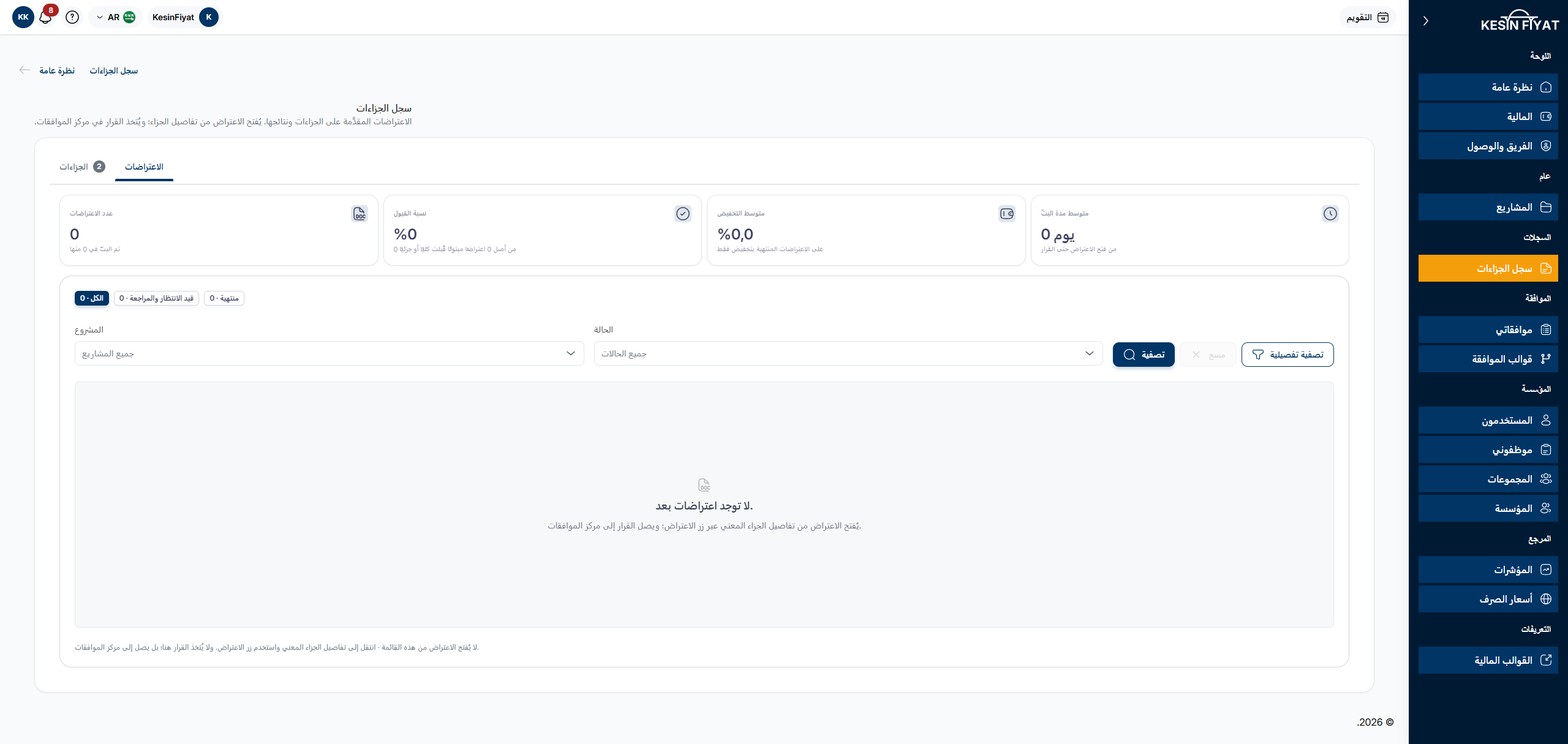1568x744 pixels.
Task: Click the globe icon next to أسعار الصرف
Action: [x=1545, y=599]
